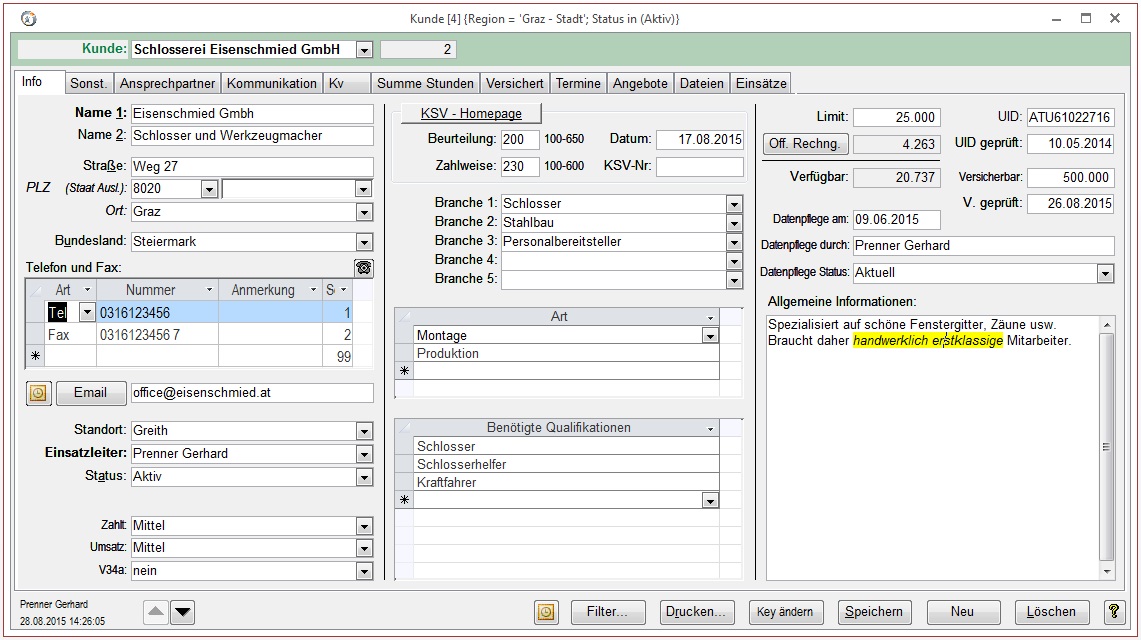The height and width of the screenshot is (640, 1141).
Task: Click the clock icon left of Filter
Action: point(546,612)
